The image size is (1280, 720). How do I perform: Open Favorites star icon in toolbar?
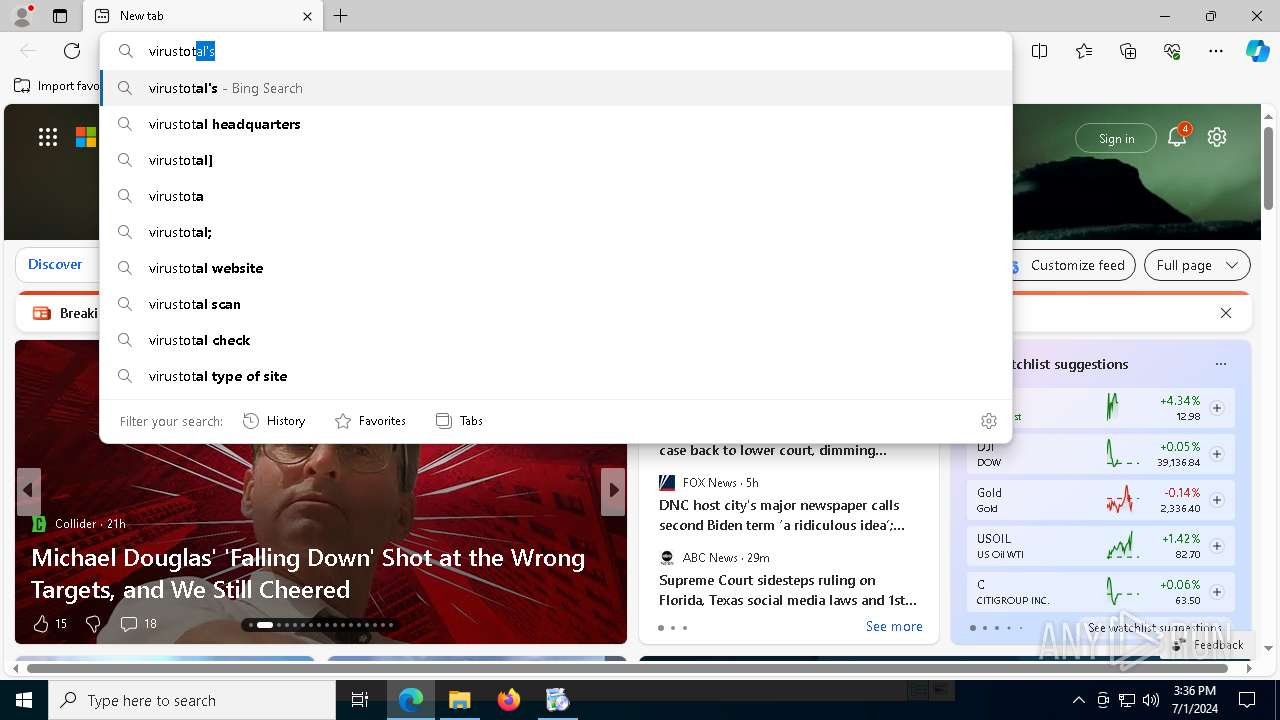pos(1084,51)
